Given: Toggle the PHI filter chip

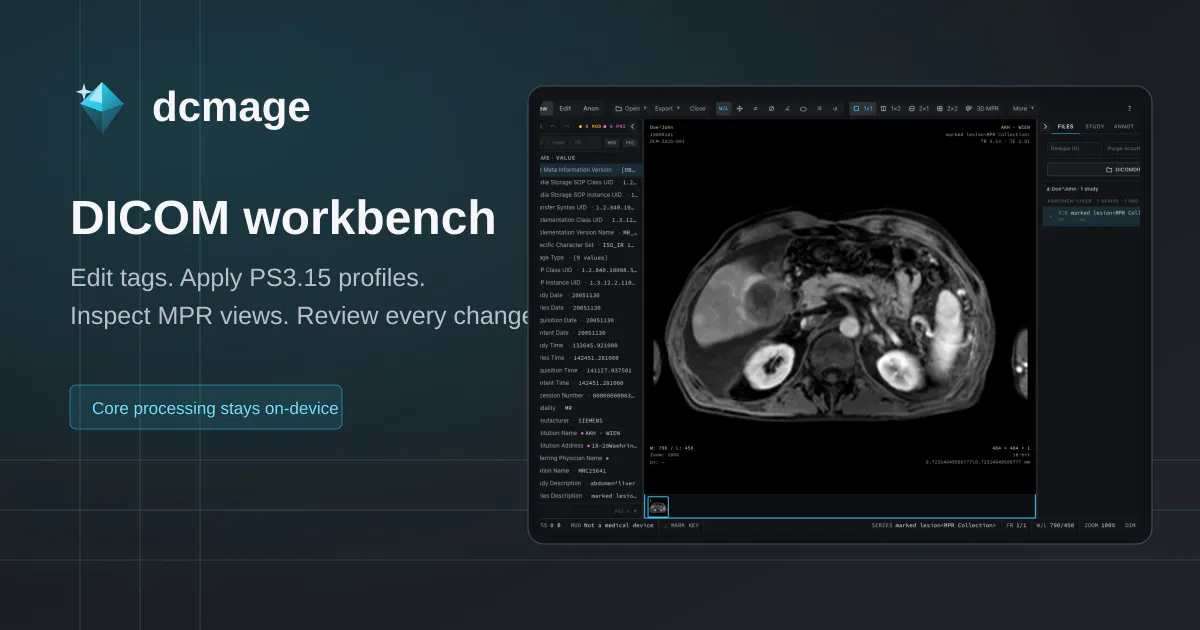Looking at the screenshot, I should click(x=630, y=142).
